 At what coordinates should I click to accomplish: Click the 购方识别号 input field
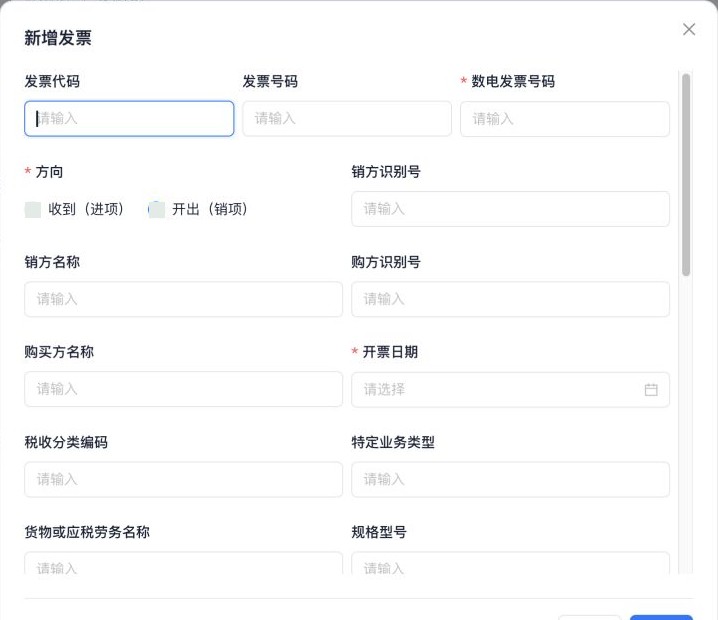510,299
